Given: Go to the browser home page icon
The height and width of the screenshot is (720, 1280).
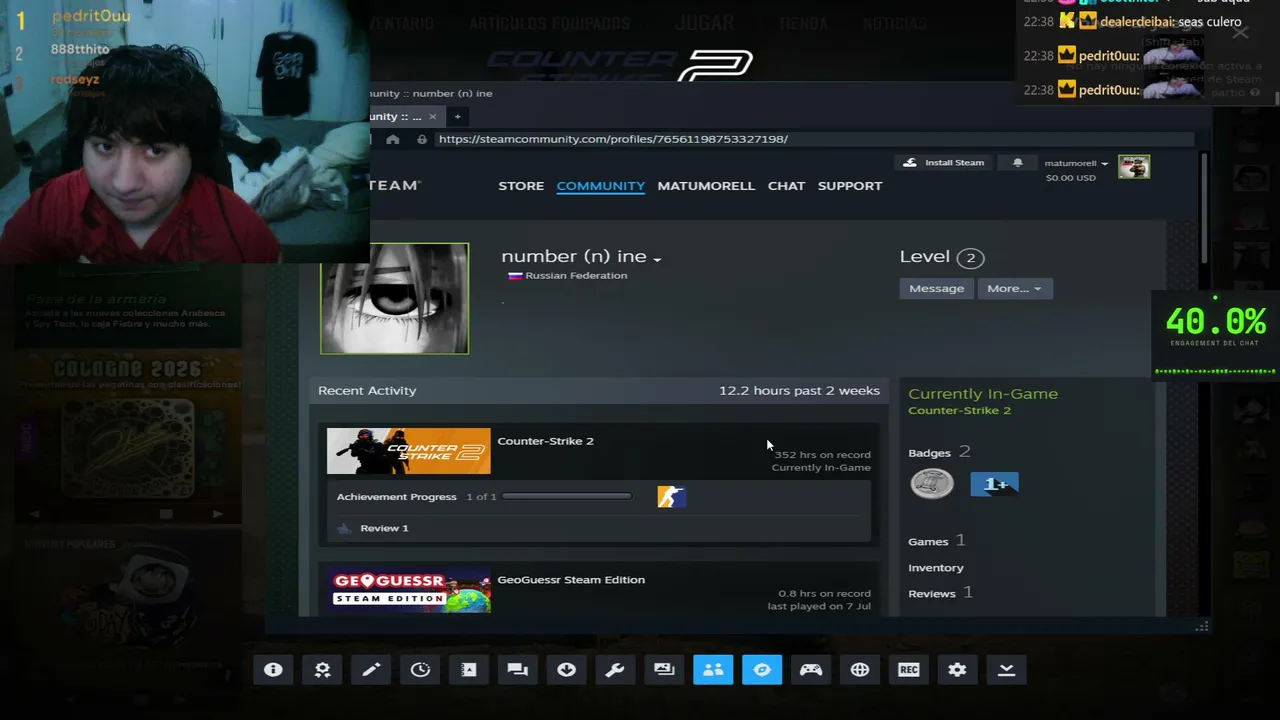Looking at the screenshot, I should pos(392,139).
